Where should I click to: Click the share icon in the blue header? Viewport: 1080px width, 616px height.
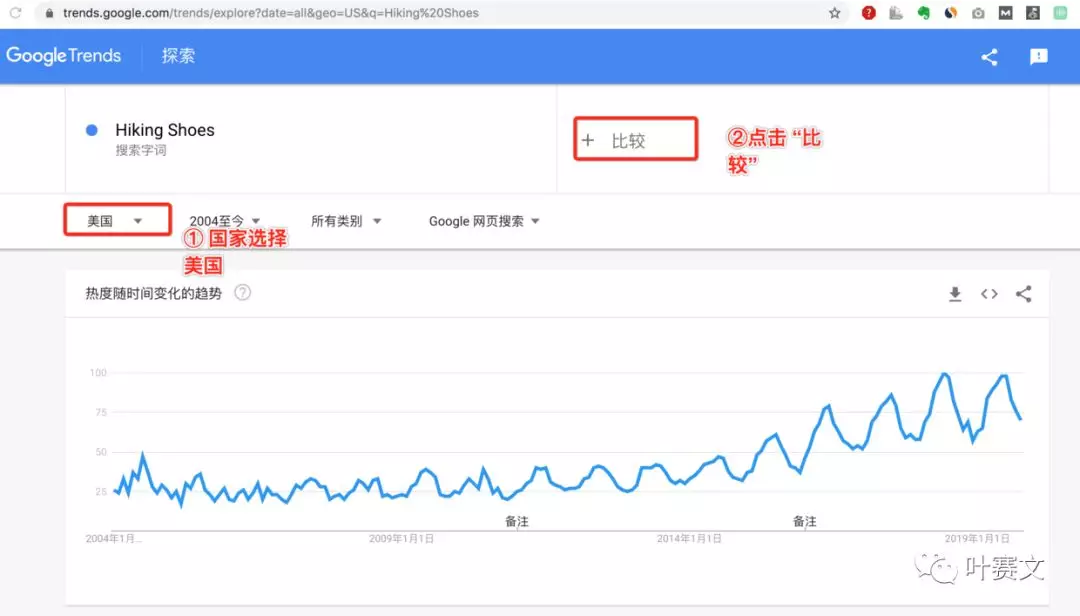pos(989,57)
